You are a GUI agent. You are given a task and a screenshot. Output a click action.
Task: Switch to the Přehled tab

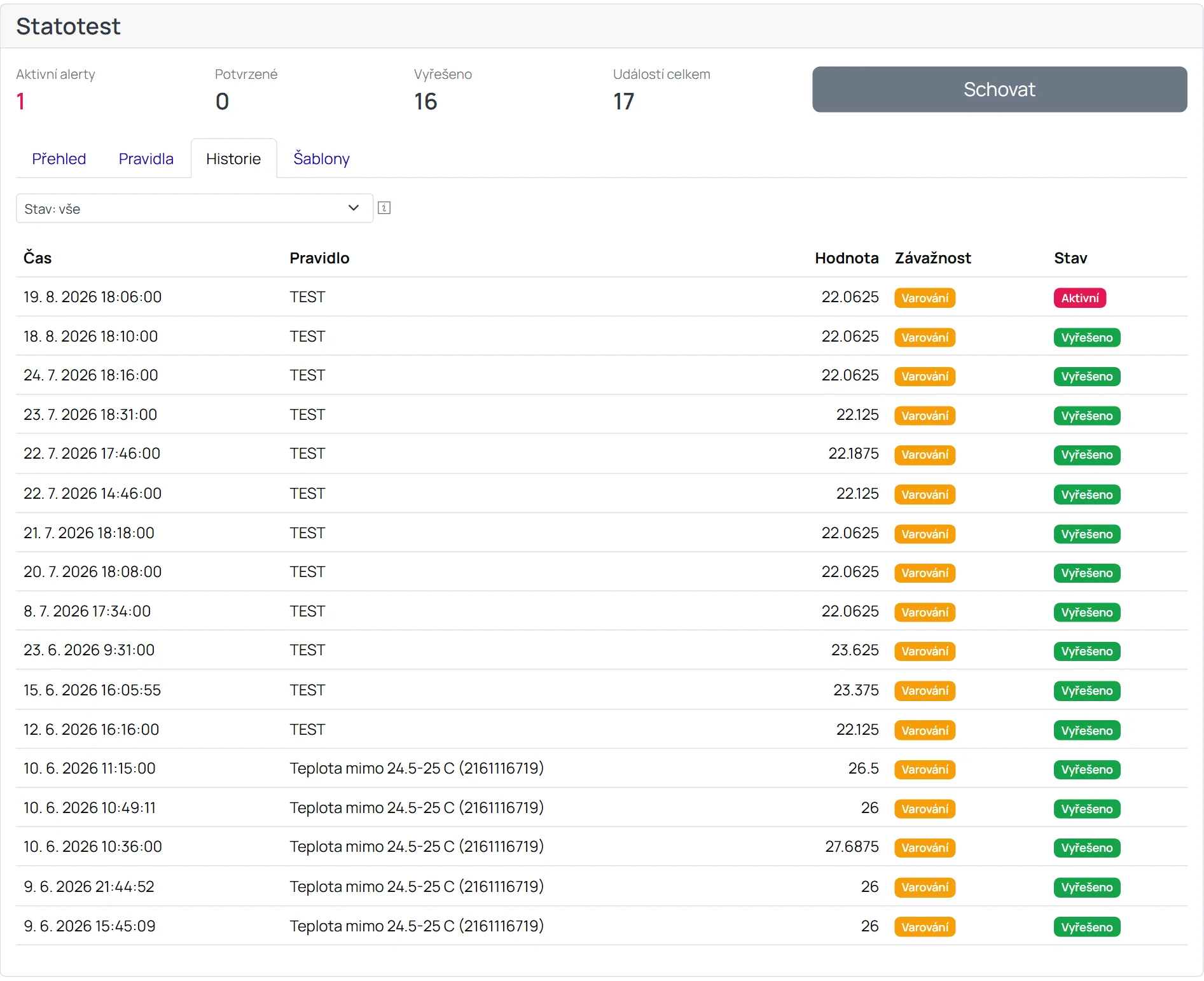click(59, 158)
